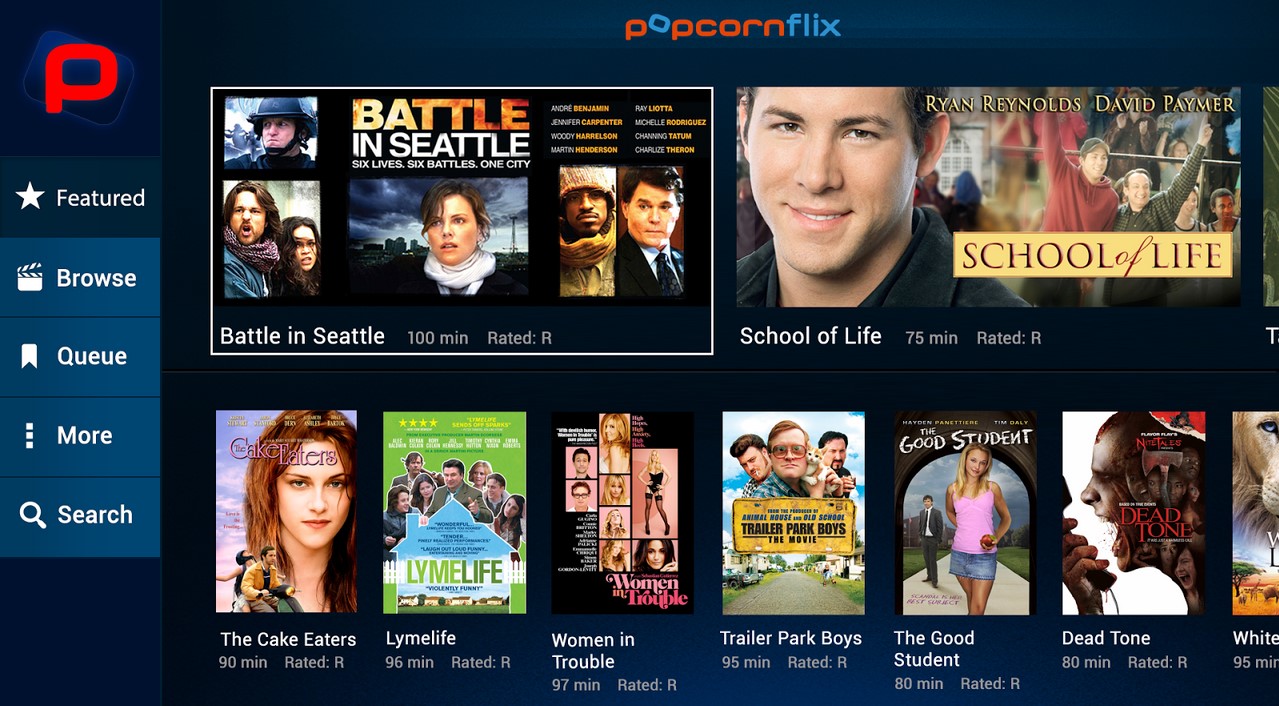Screen dimensions: 1279x706
Task: Click the Featured star icon
Action: pyautogui.click(x=30, y=196)
